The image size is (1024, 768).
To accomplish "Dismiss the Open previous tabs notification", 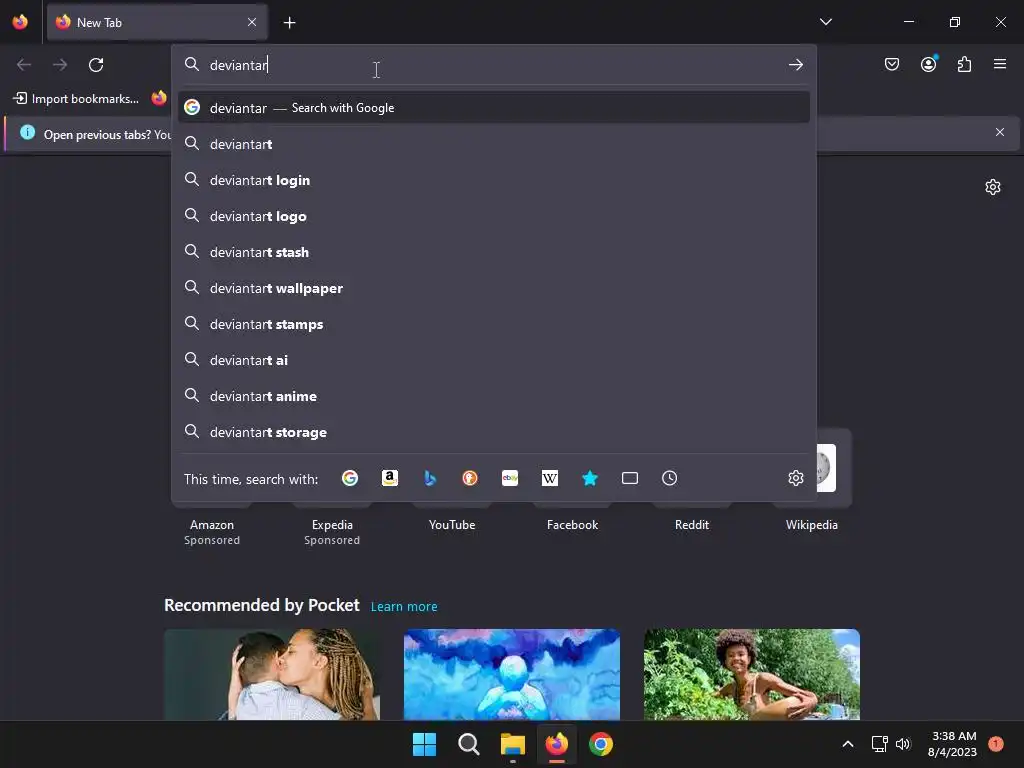I will (1000, 133).
